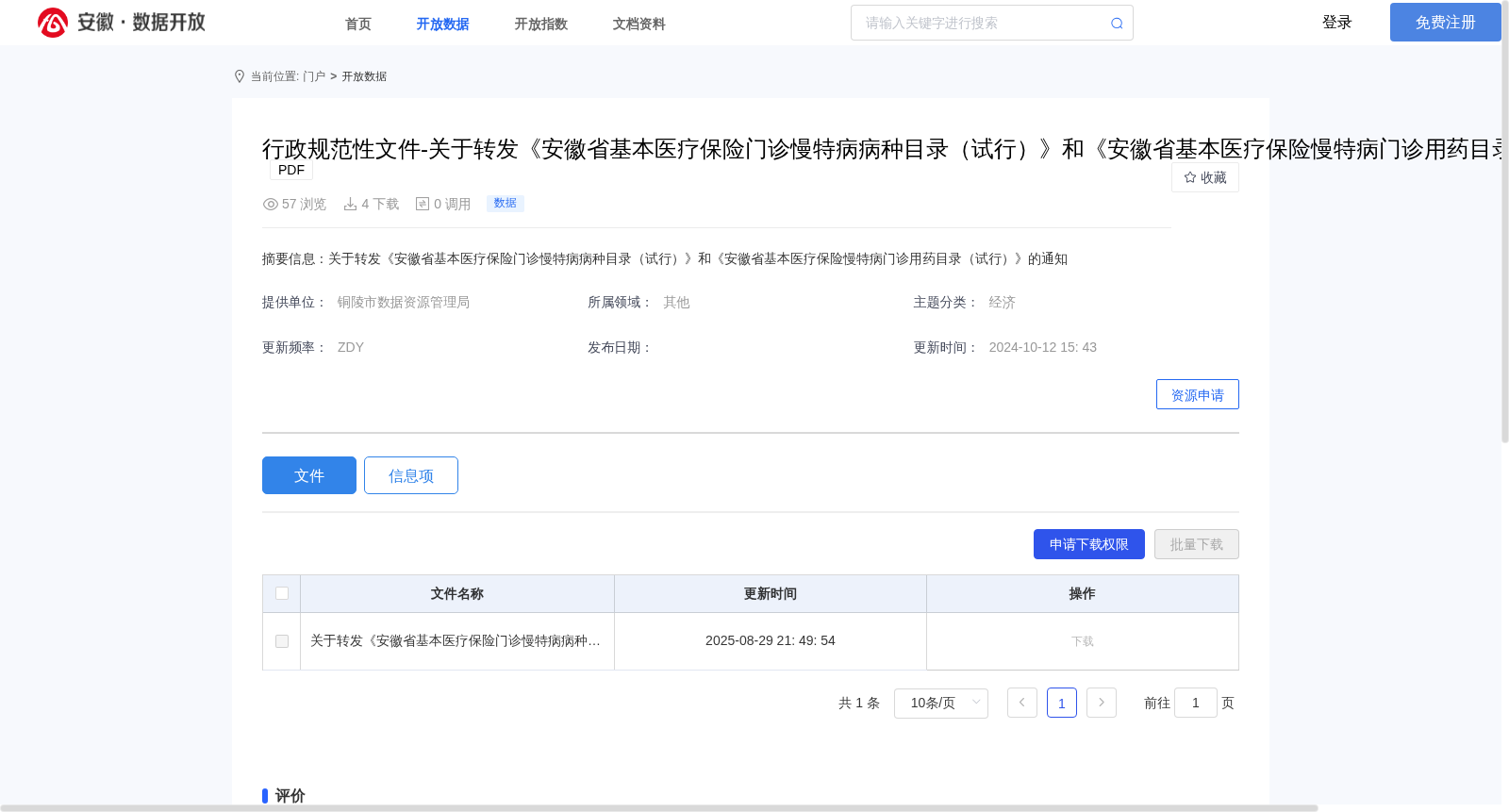Screen dimensions: 1509x812
Task: Switch to the 文件 tab
Action: [x=309, y=475]
